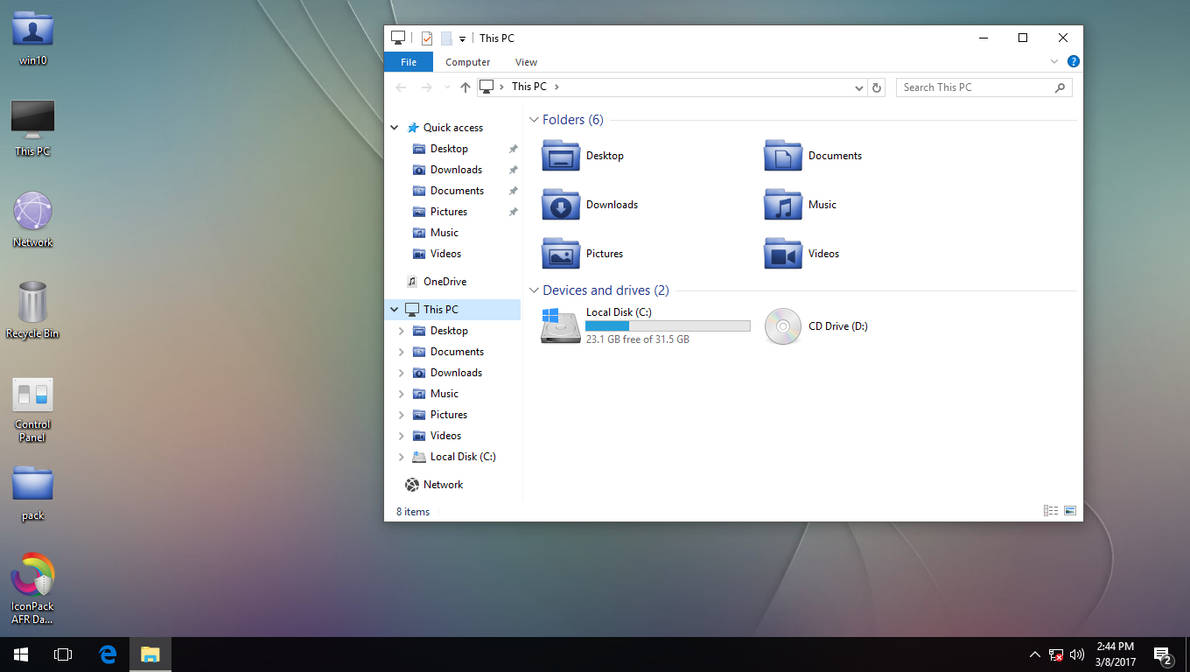This screenshot has height=672, width=1190.
Task: Collapse the Quick access tree node
Action: [395, 128]
